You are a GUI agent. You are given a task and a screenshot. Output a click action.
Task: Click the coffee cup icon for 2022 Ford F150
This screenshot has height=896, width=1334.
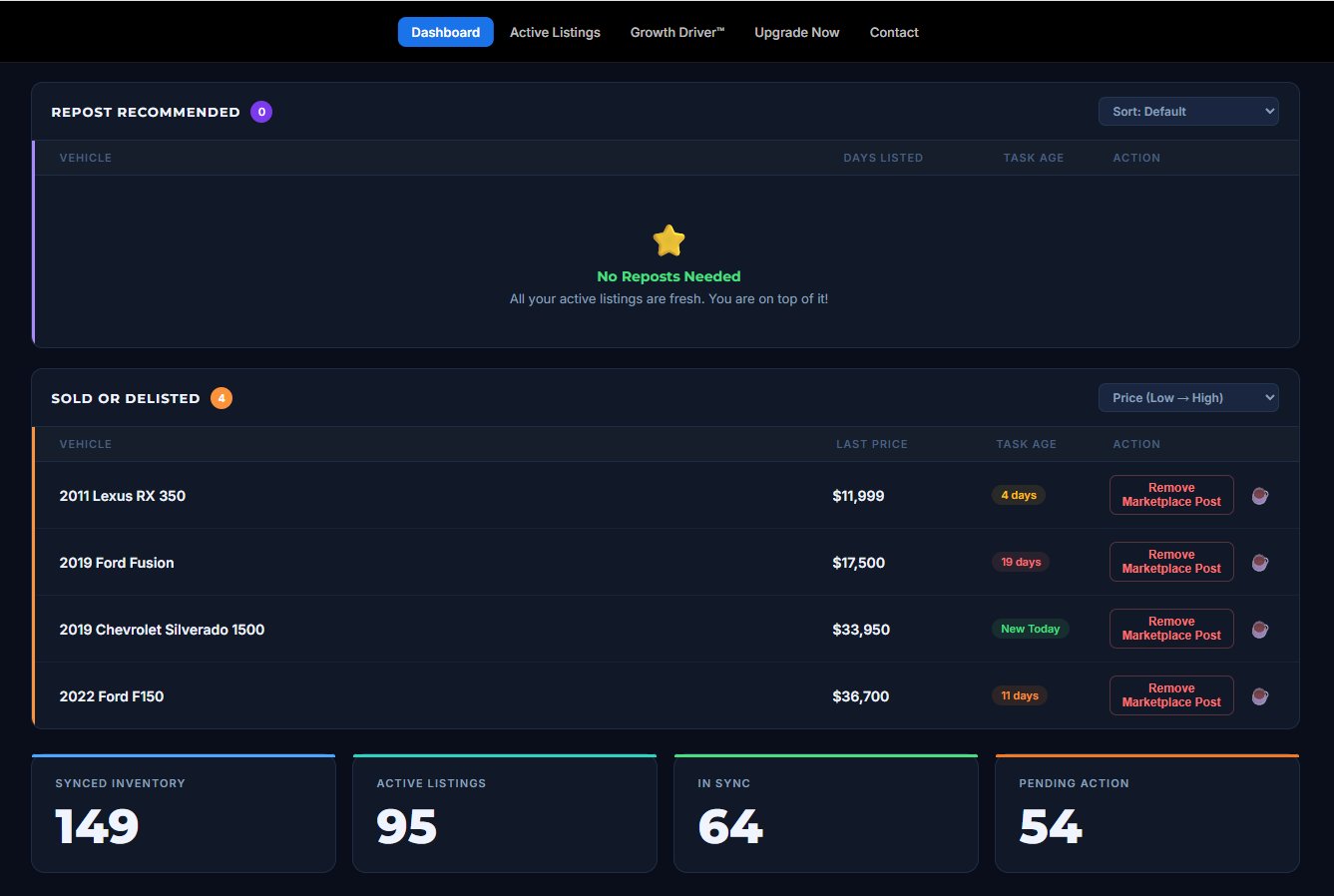point(1260,696)
